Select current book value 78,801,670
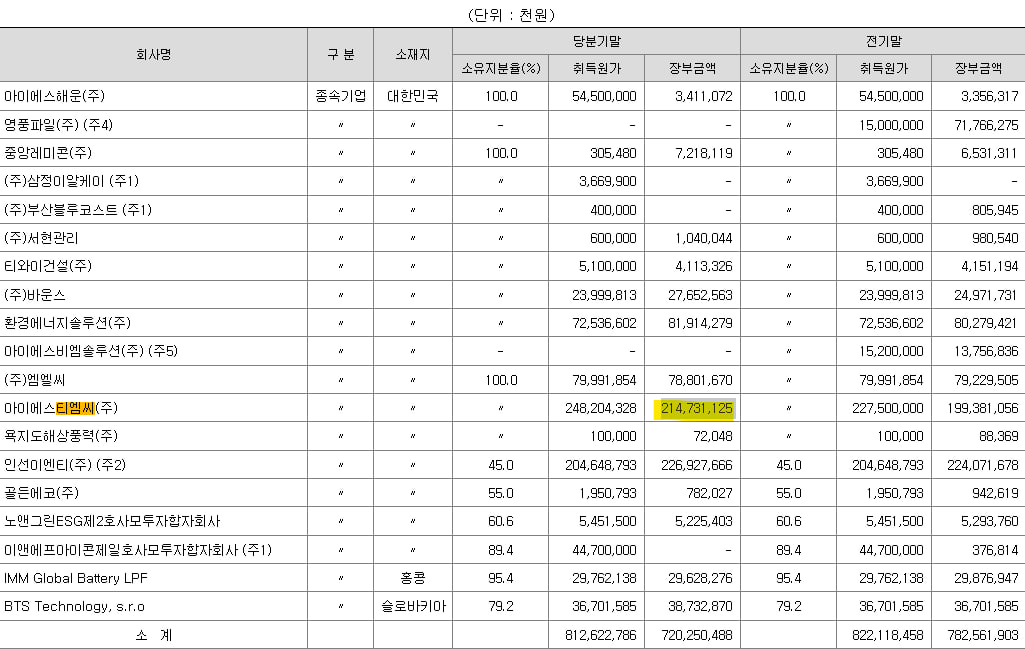1025x649 pixels. 700,380
